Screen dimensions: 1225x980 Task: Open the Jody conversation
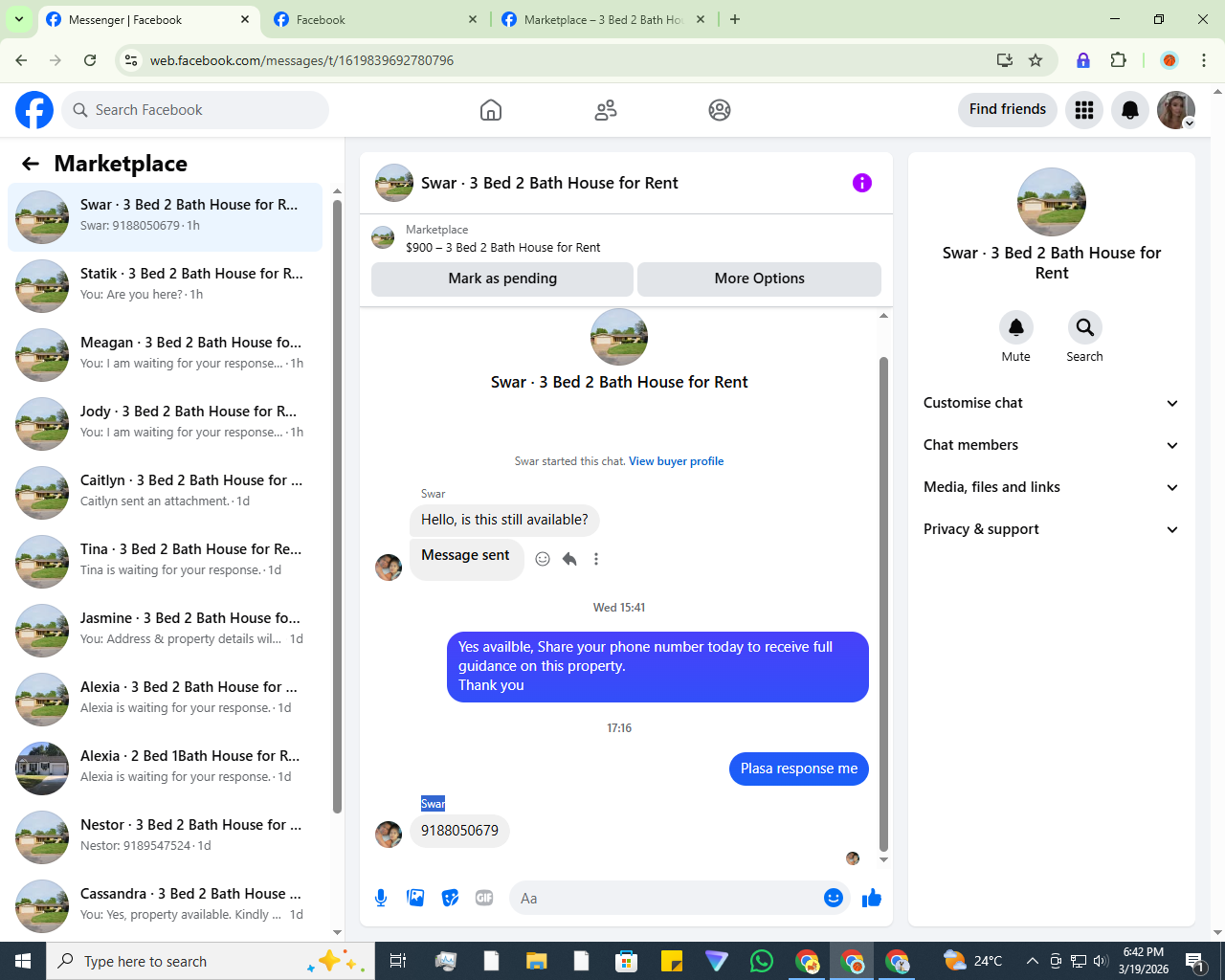click(166, 424)
